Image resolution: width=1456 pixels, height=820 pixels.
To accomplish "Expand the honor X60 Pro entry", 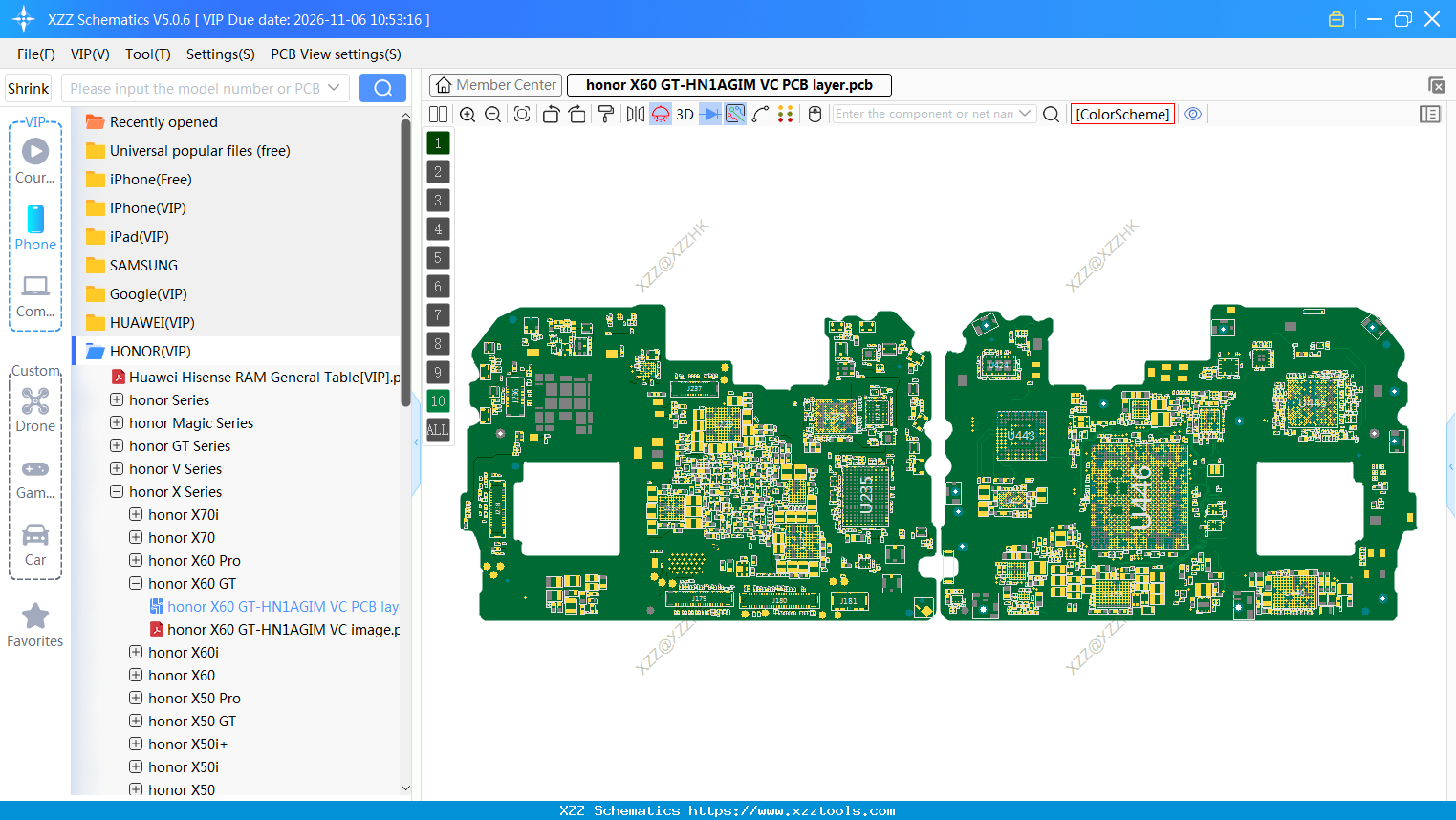I will [x=134, y=560].
